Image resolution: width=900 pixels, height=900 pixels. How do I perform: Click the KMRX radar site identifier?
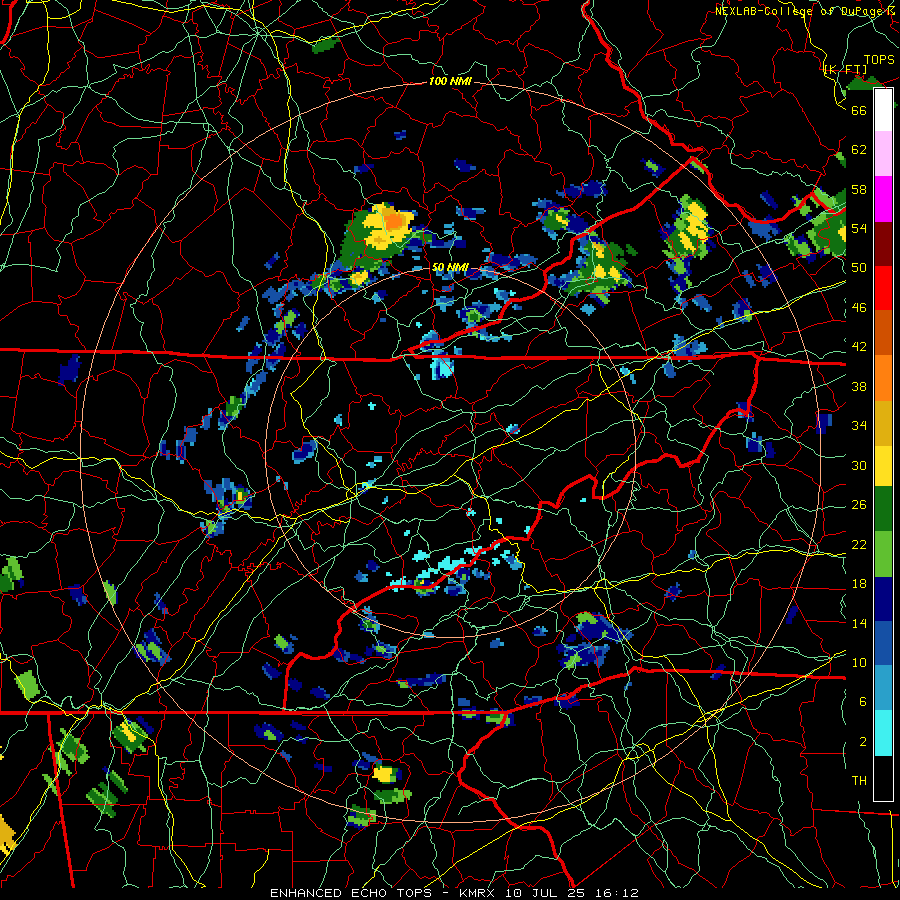pyautogui.click(x=477, y=893)
